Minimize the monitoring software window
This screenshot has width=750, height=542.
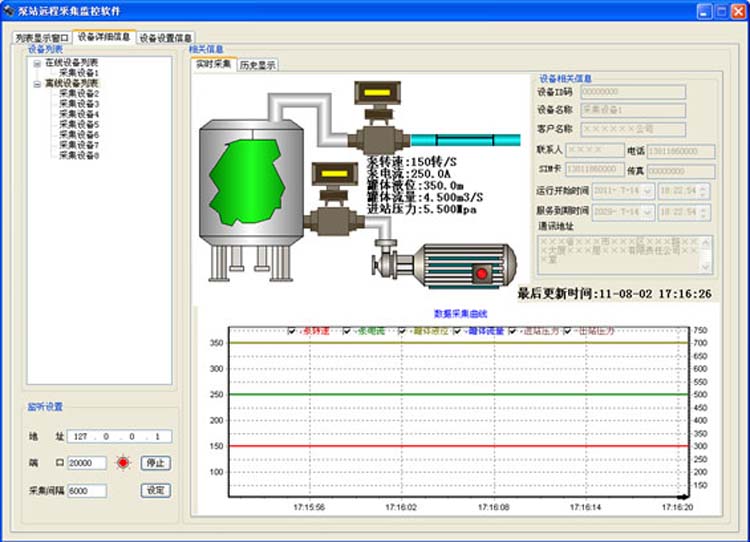(704, 11)
